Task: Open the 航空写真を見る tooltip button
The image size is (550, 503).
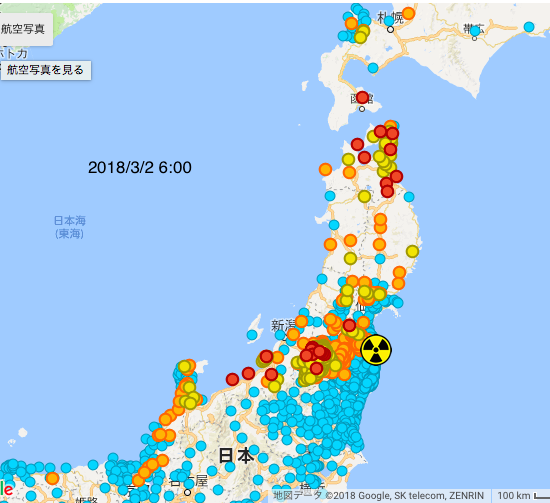Action: click(46, 70)
